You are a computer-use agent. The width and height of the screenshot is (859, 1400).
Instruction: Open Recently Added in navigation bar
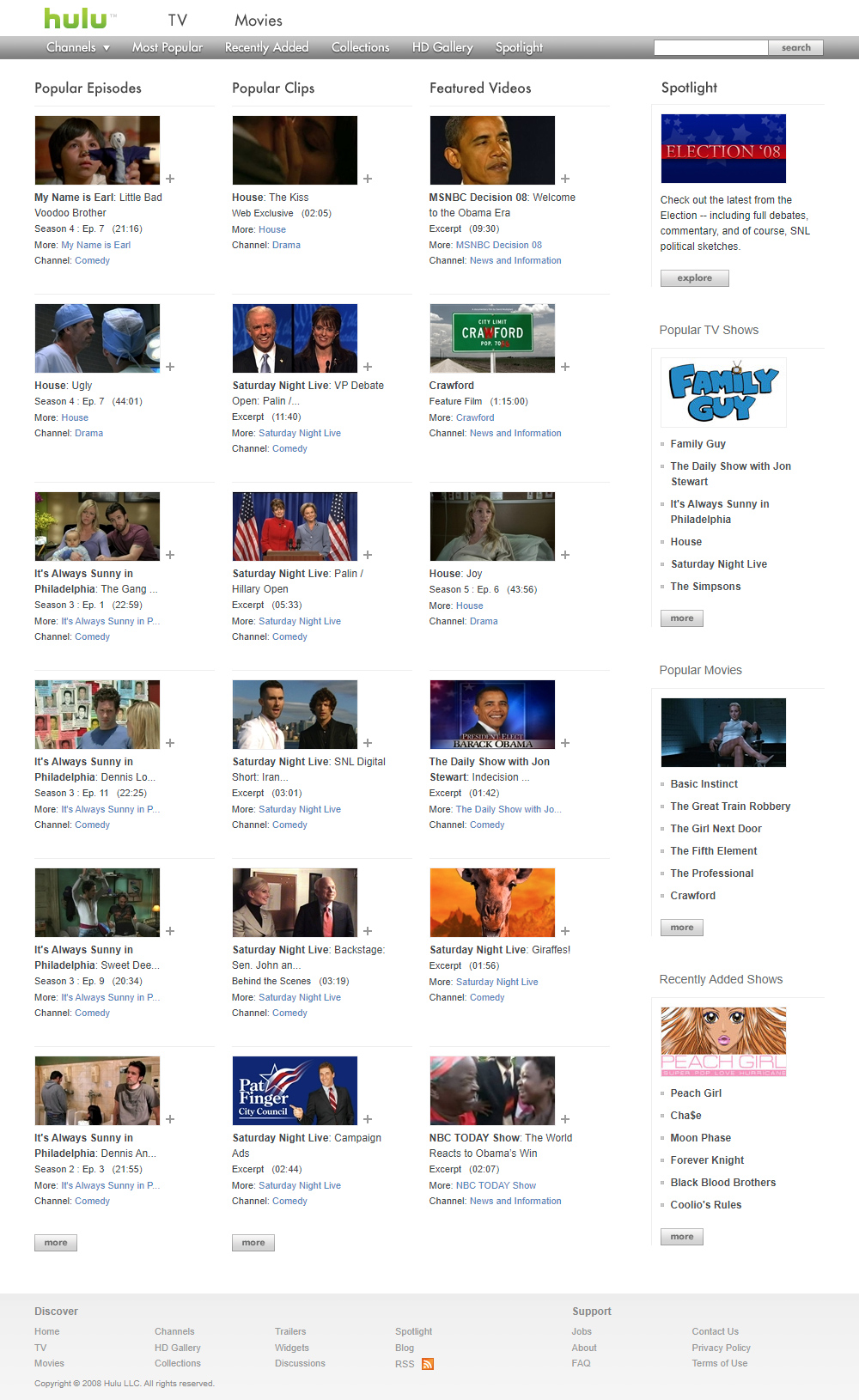point(266,47)
